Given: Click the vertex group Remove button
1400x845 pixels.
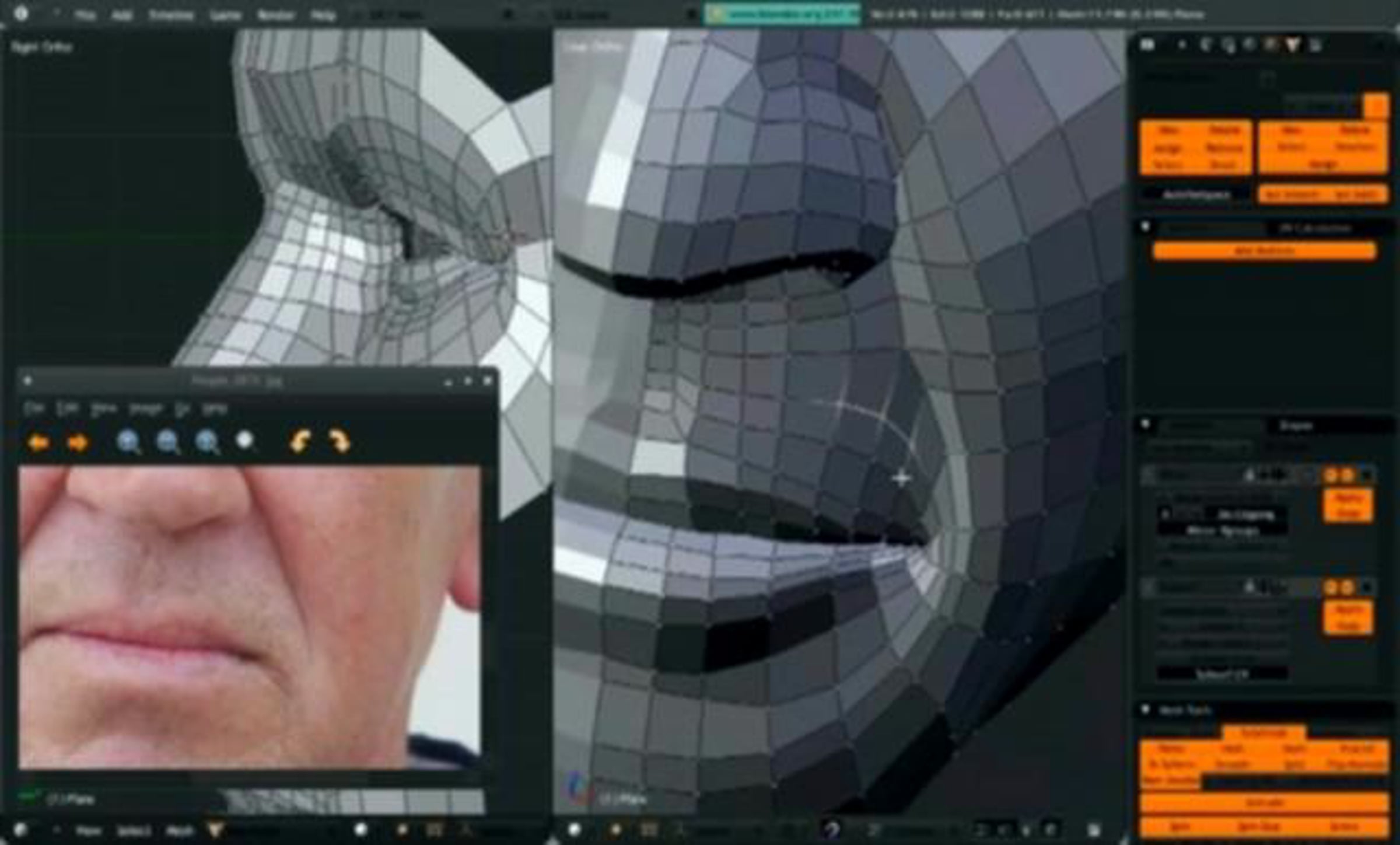Looking at the screenshot, I should point(1224,148).
